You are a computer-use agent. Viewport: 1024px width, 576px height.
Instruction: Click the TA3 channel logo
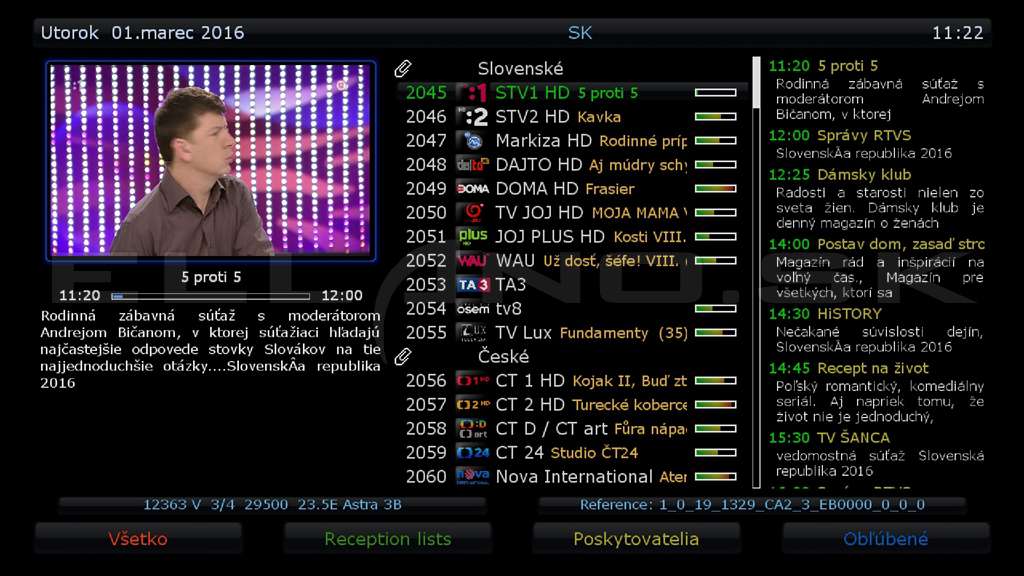pyautogui.click(x=473, y=285)
